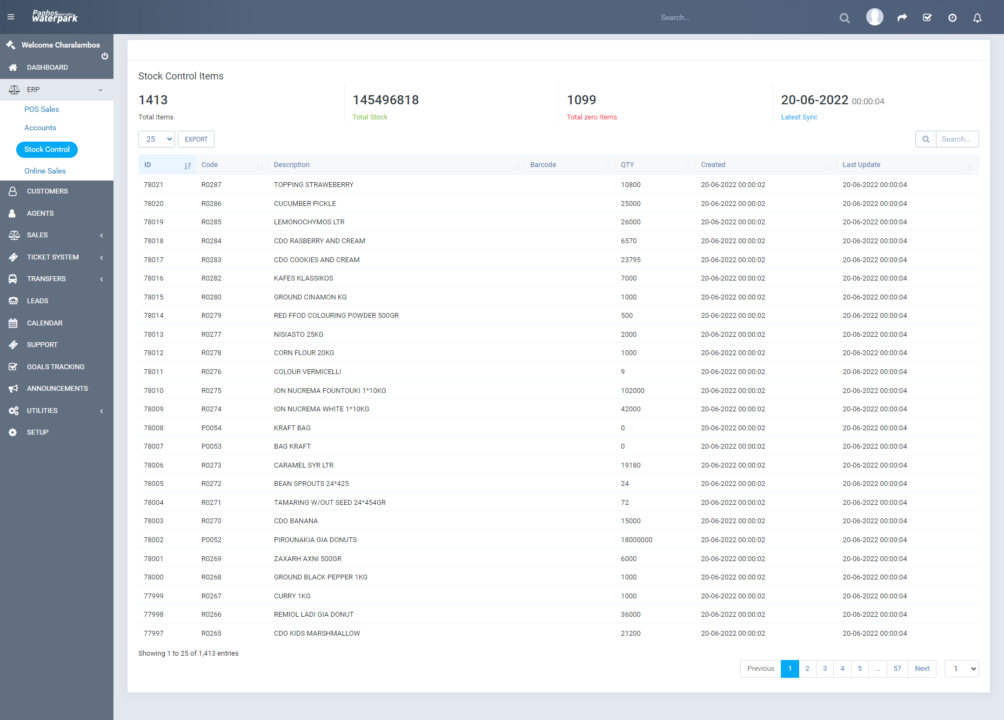Click the Leads icon in sidebar
The image size is (1004, 720).
click(x=13, y=300)
